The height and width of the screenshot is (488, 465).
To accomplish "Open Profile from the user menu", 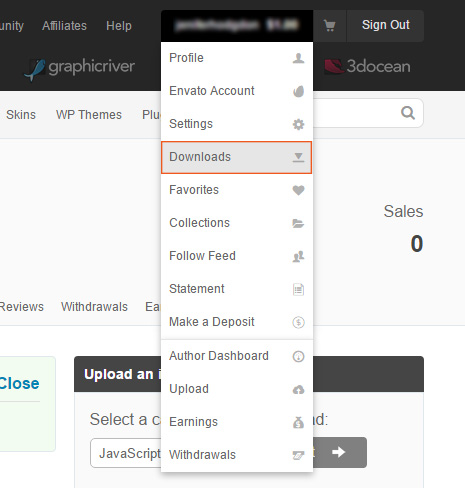I will pos(237,58).
